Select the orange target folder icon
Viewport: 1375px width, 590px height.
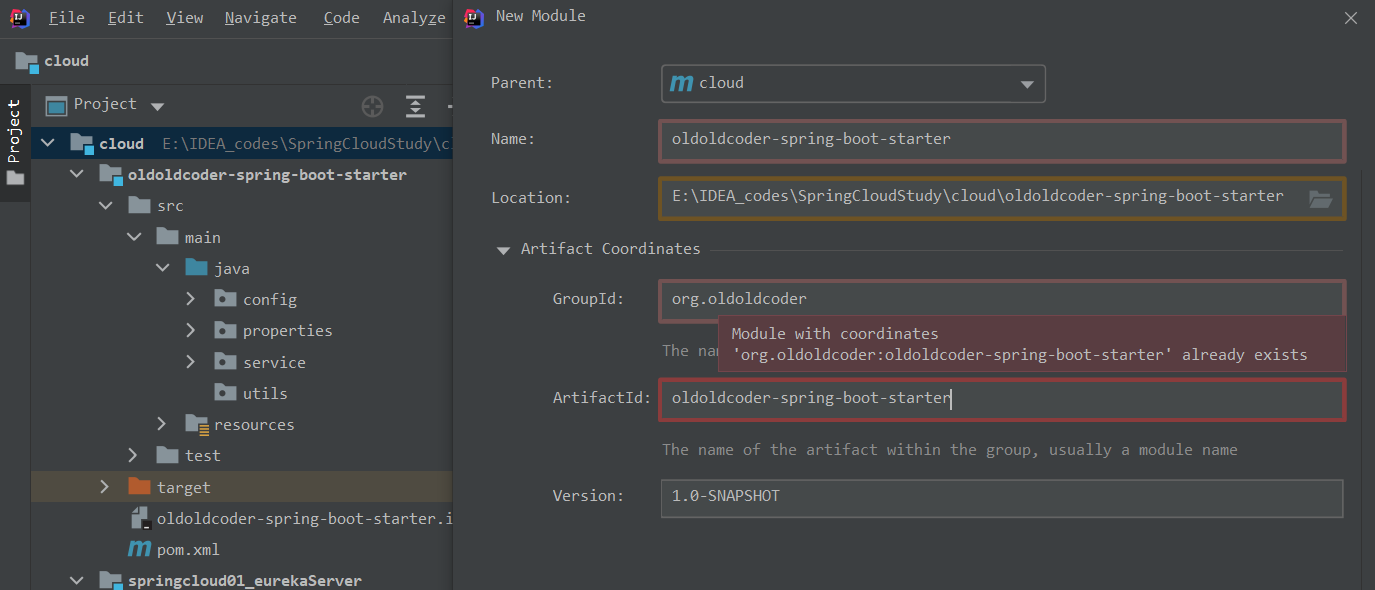(x=139, y=487)
